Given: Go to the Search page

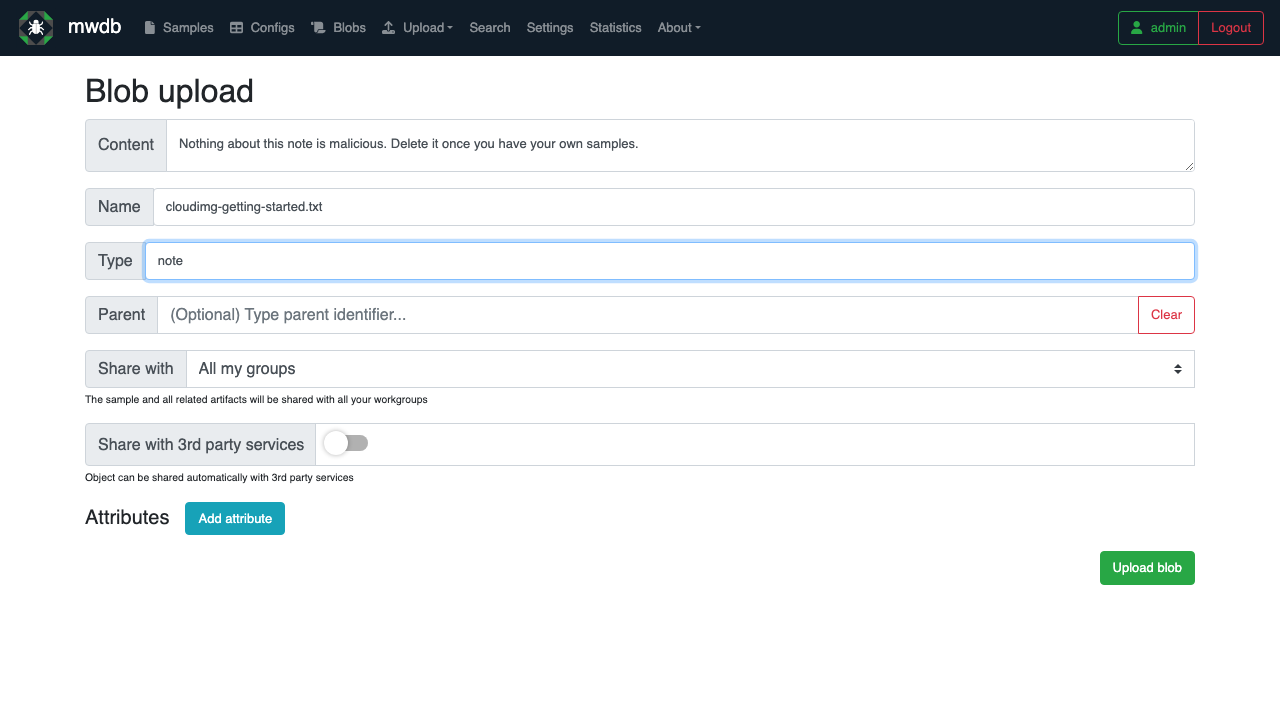Looking at the screenshot, I should [x=490, y=28].
